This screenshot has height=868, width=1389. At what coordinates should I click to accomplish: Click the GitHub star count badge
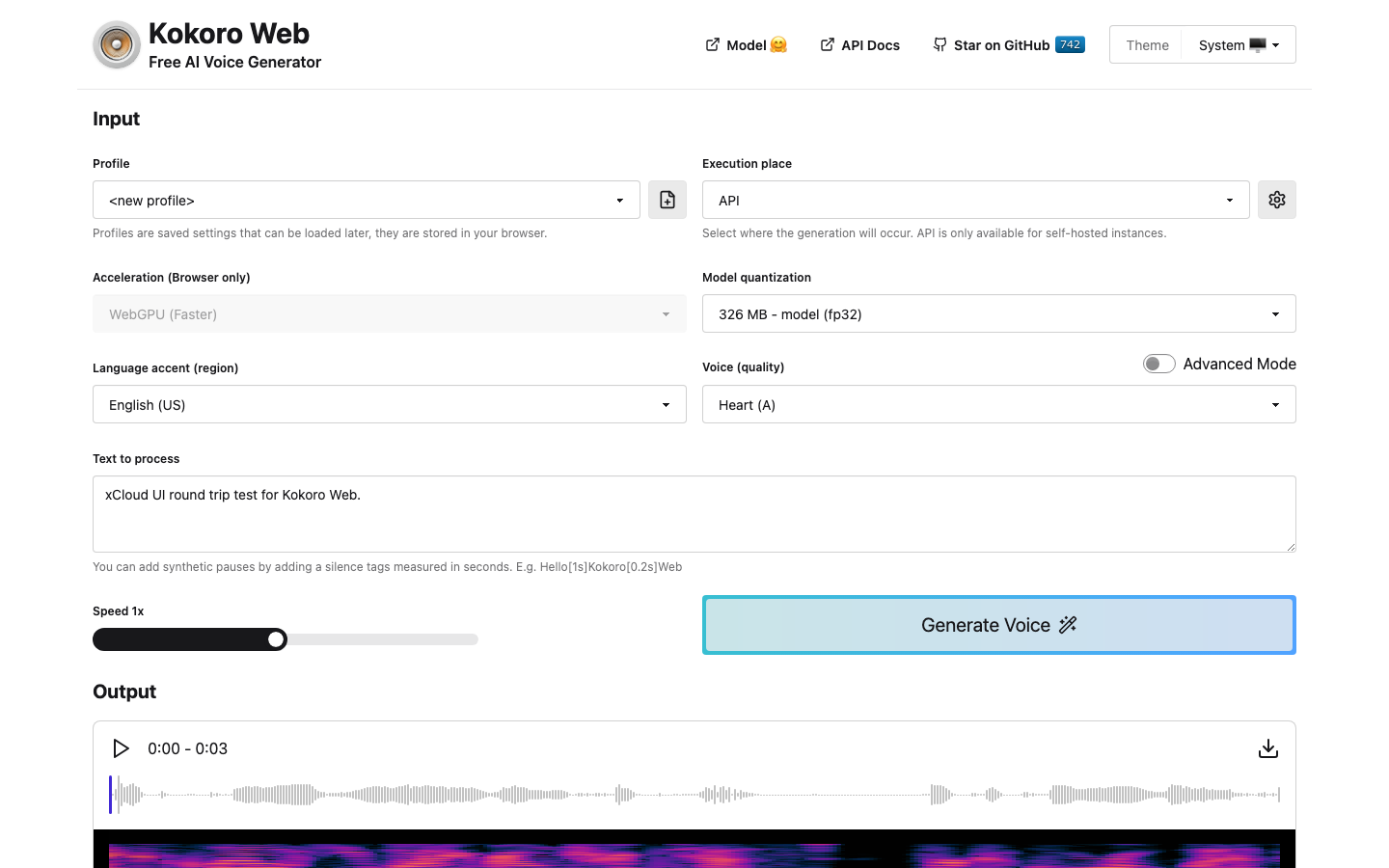click(1070, 44)
